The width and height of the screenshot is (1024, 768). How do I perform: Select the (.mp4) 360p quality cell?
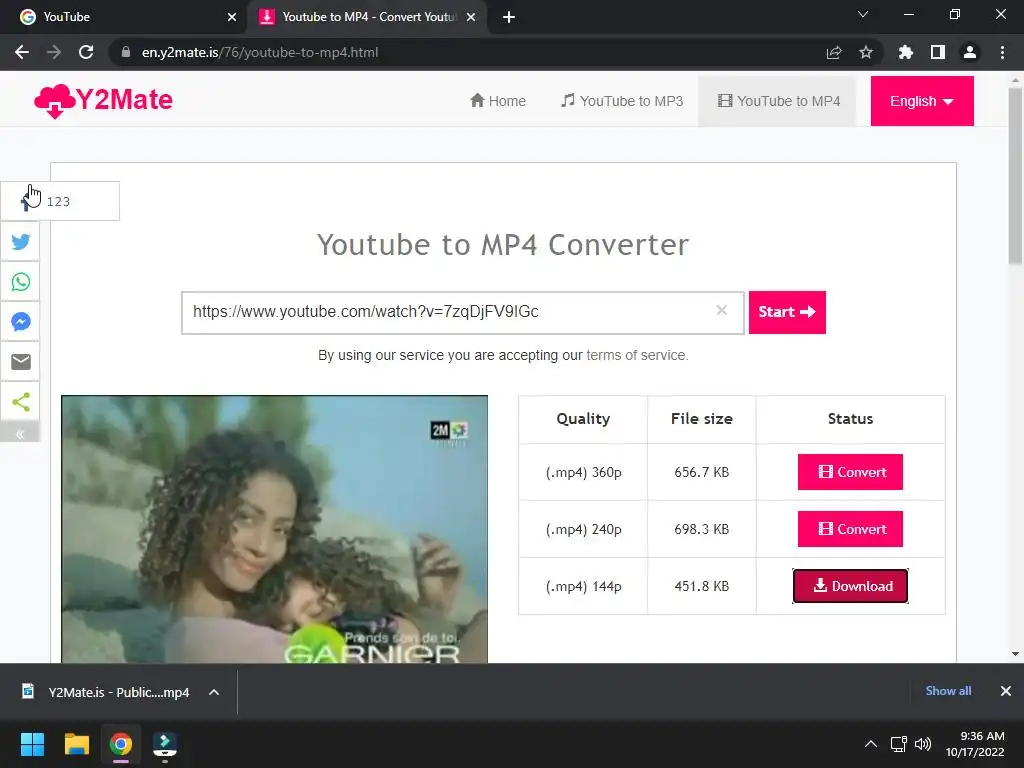click(583, 472)
